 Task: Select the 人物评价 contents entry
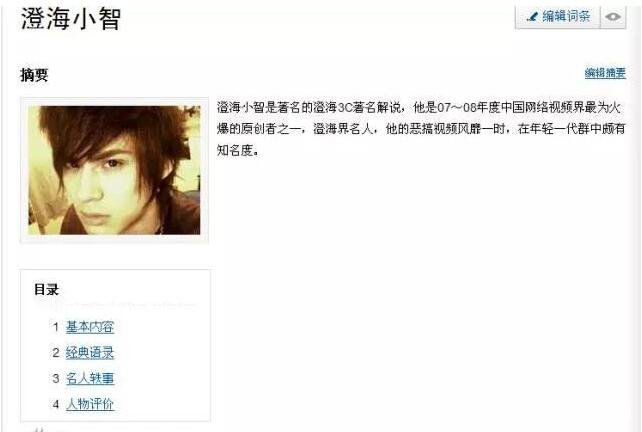click(90, 404)
